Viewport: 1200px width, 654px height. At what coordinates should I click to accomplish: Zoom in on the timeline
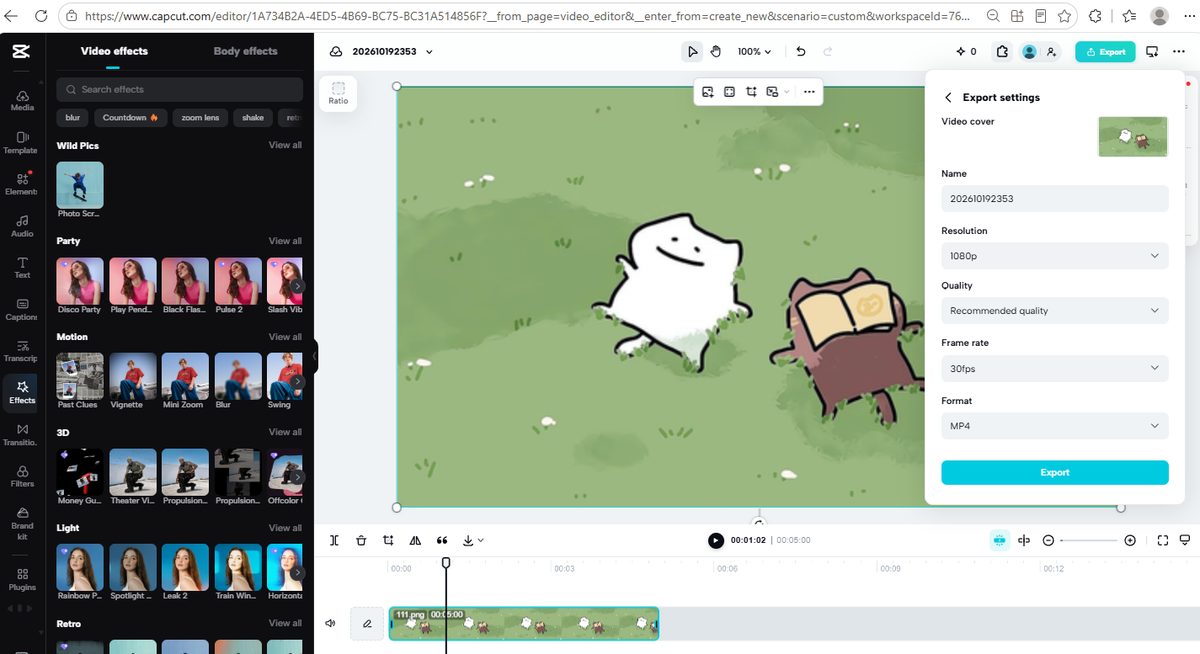tap(1130, 540)
